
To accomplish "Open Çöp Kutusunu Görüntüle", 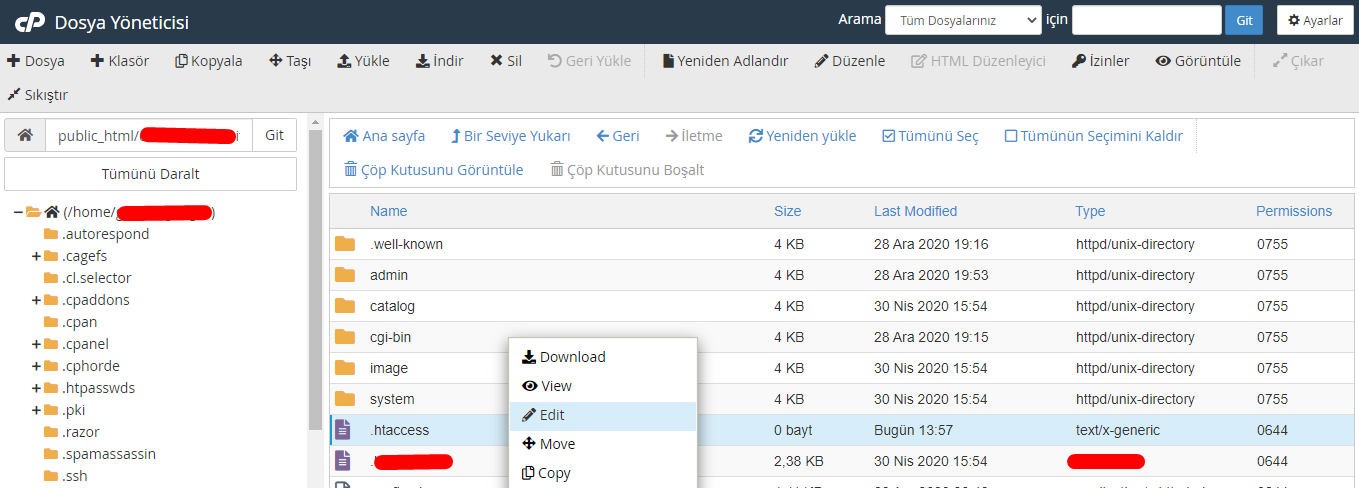I will point(433,170).
